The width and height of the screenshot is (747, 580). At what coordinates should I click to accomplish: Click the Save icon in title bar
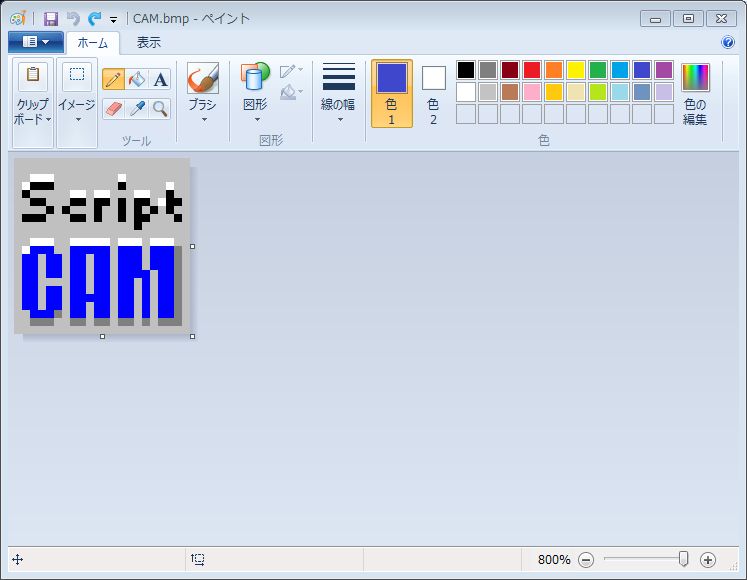coord(51,19)
